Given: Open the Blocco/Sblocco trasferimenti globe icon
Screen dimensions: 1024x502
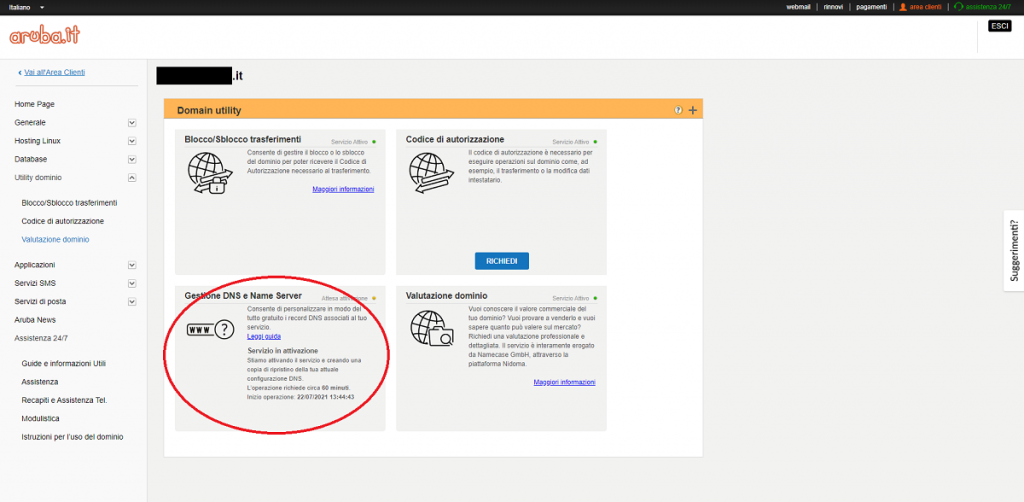Looking at the screenshot, I should click(x=209, y=172).
